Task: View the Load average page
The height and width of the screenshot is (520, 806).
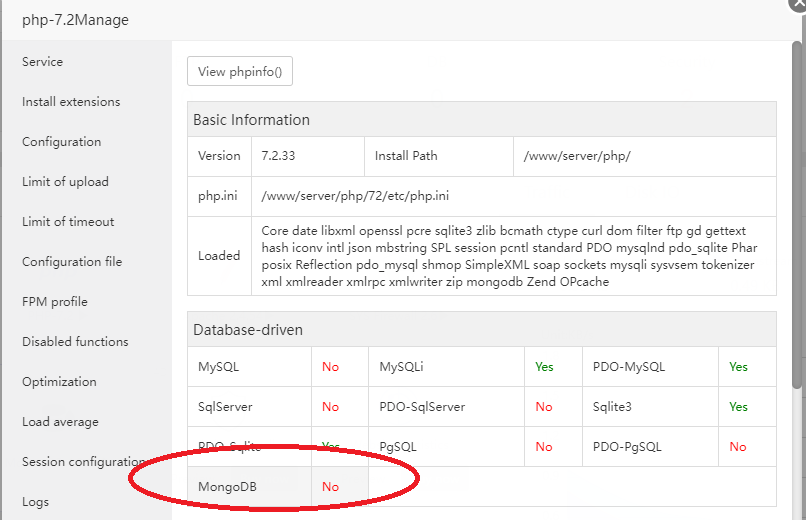Action: click(61, 422)
